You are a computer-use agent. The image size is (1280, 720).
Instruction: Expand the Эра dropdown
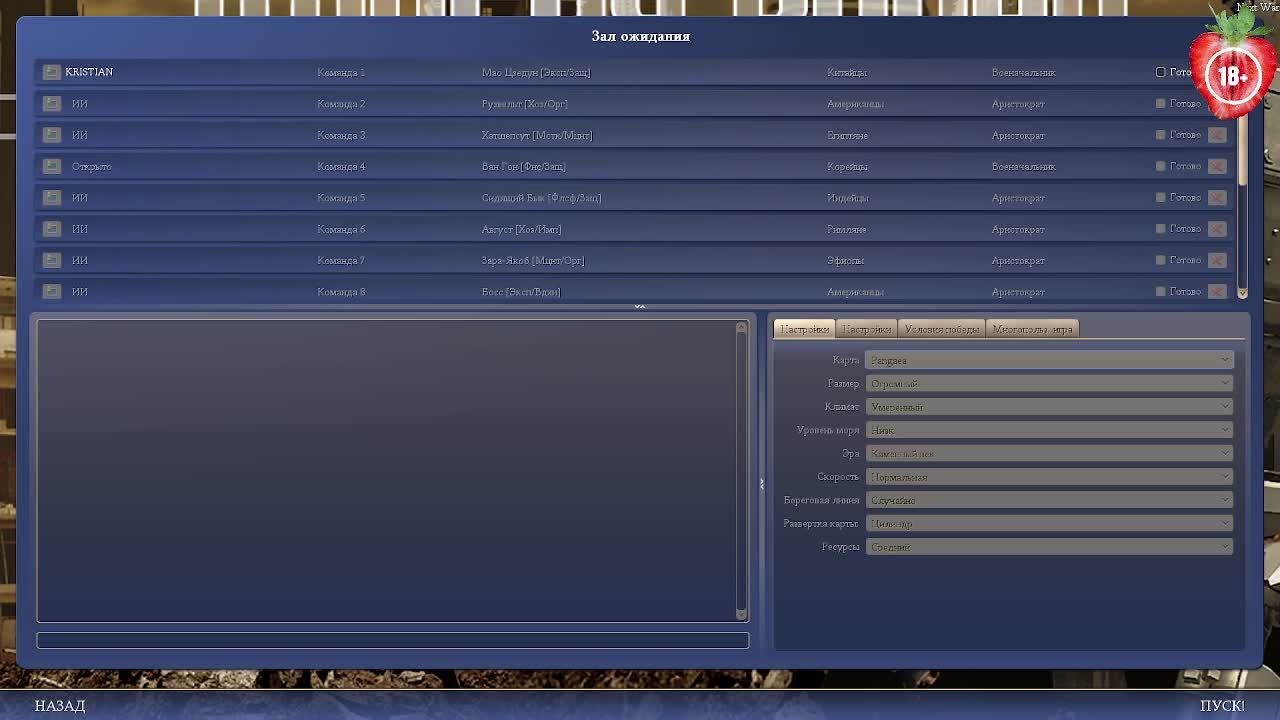[1049, 453]
